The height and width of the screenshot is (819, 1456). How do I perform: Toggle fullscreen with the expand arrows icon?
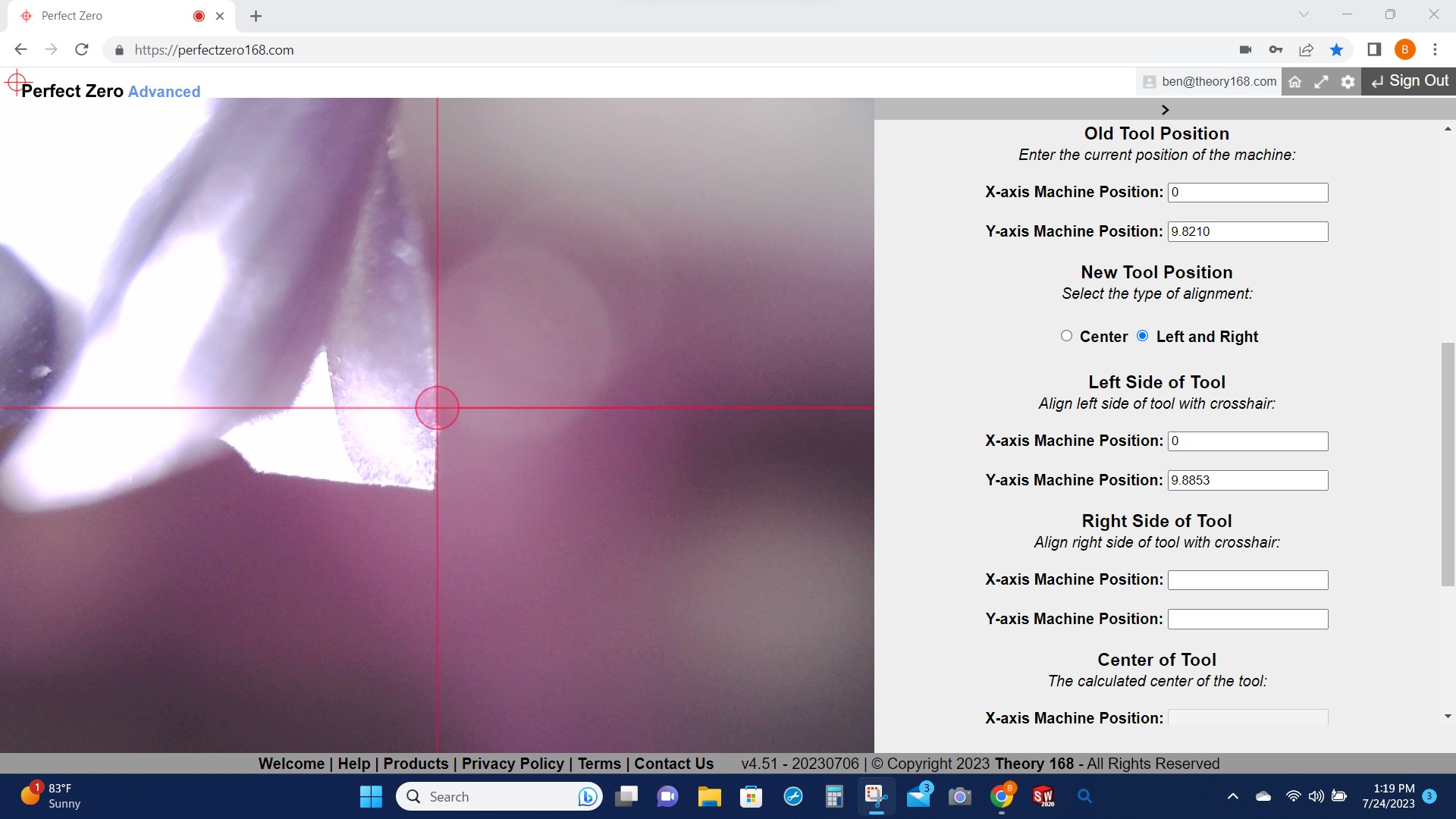click(x=1321, y=82)
